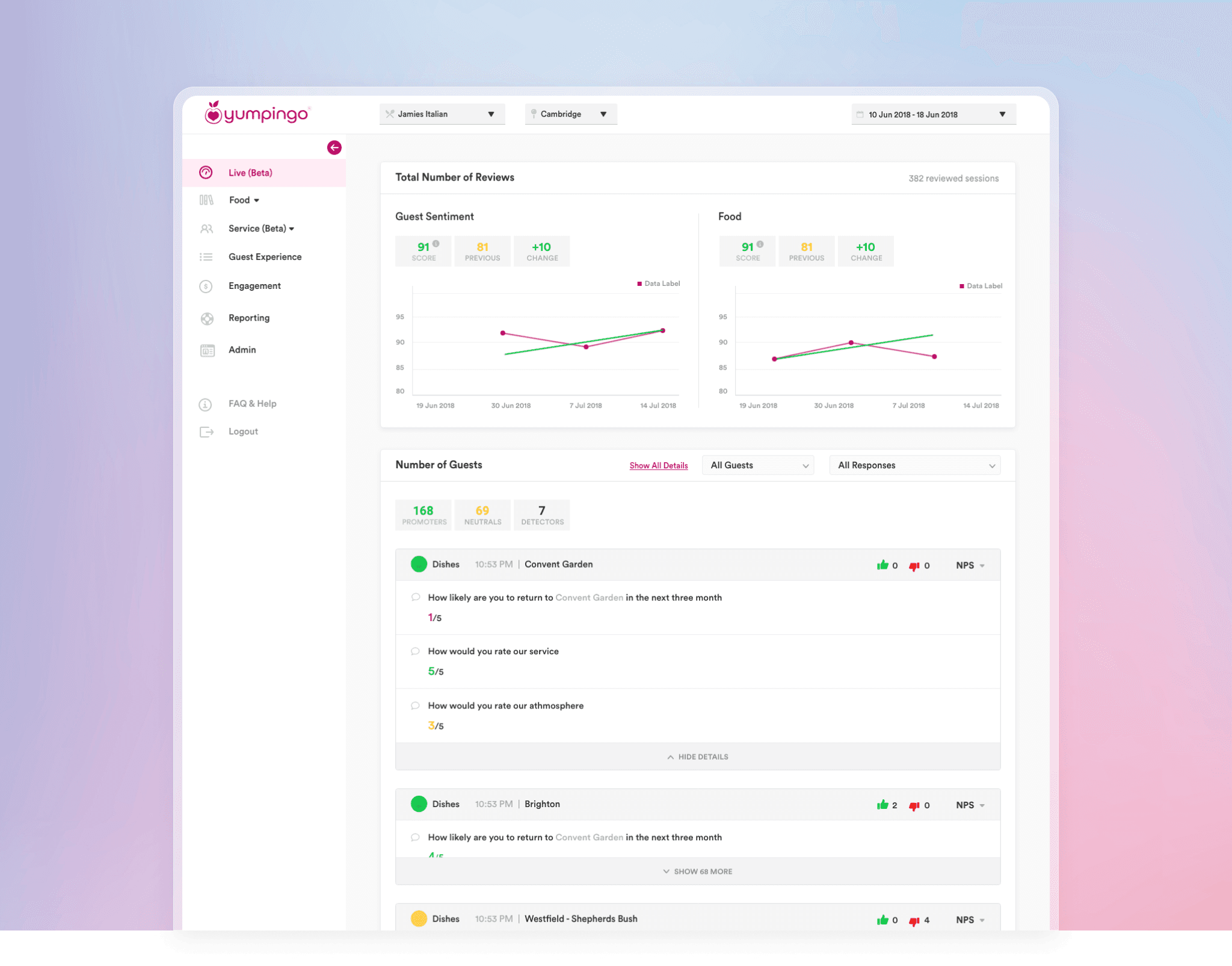The image size is (1232, 966).
Task: Open the Cambridge location dropdown
Action: click(x=571, y=114)
